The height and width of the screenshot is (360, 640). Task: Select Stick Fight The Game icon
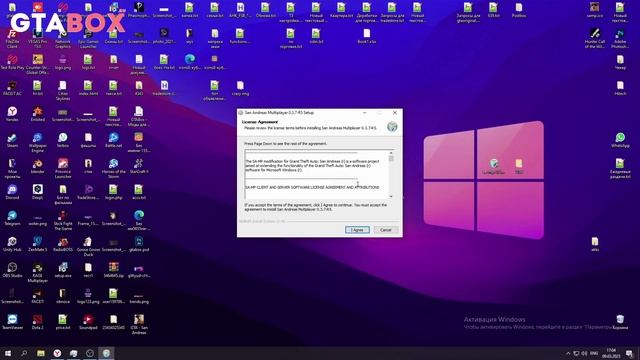pos(63,220)
